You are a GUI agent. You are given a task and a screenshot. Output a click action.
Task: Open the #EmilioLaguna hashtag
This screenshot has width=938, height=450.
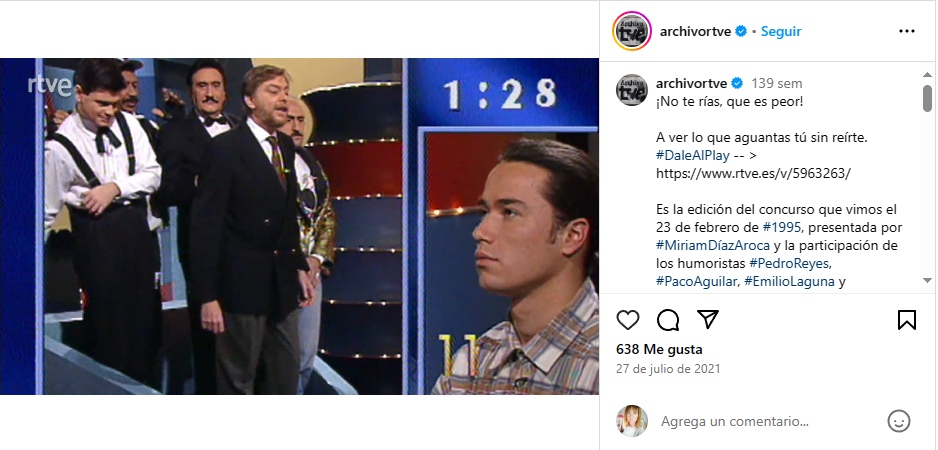[x=790, y=281]
